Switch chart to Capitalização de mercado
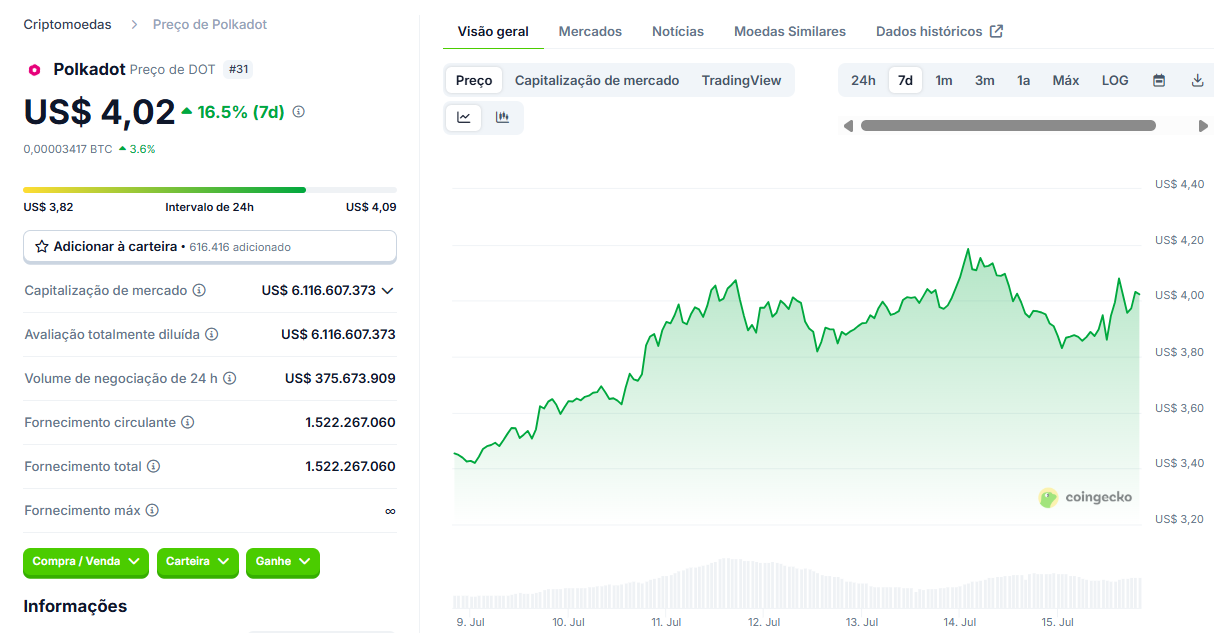Viewport: 1215px width, 633px height. pyautogui.click(x=597, y=80)
